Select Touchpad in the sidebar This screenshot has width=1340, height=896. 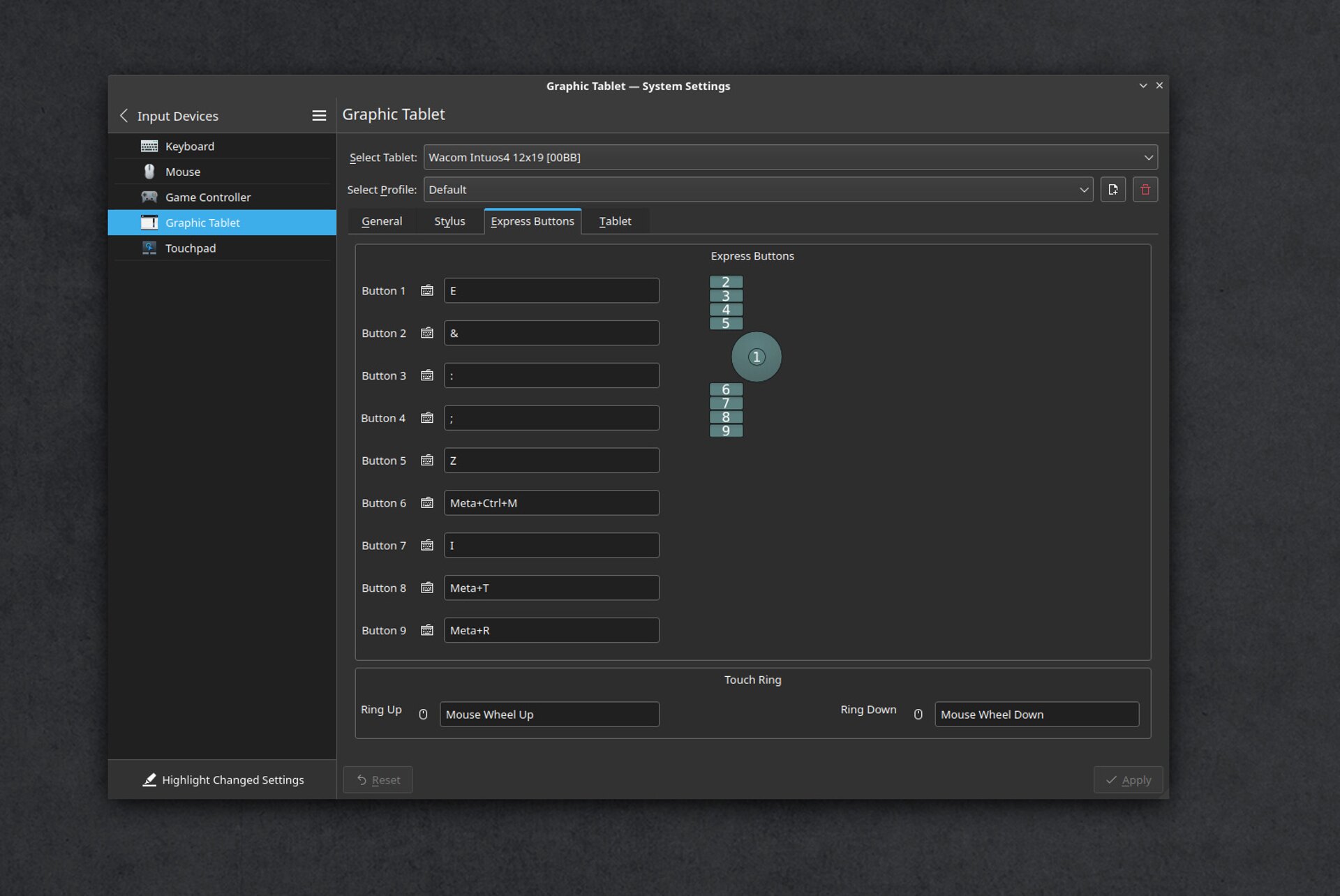pos(191,248)
